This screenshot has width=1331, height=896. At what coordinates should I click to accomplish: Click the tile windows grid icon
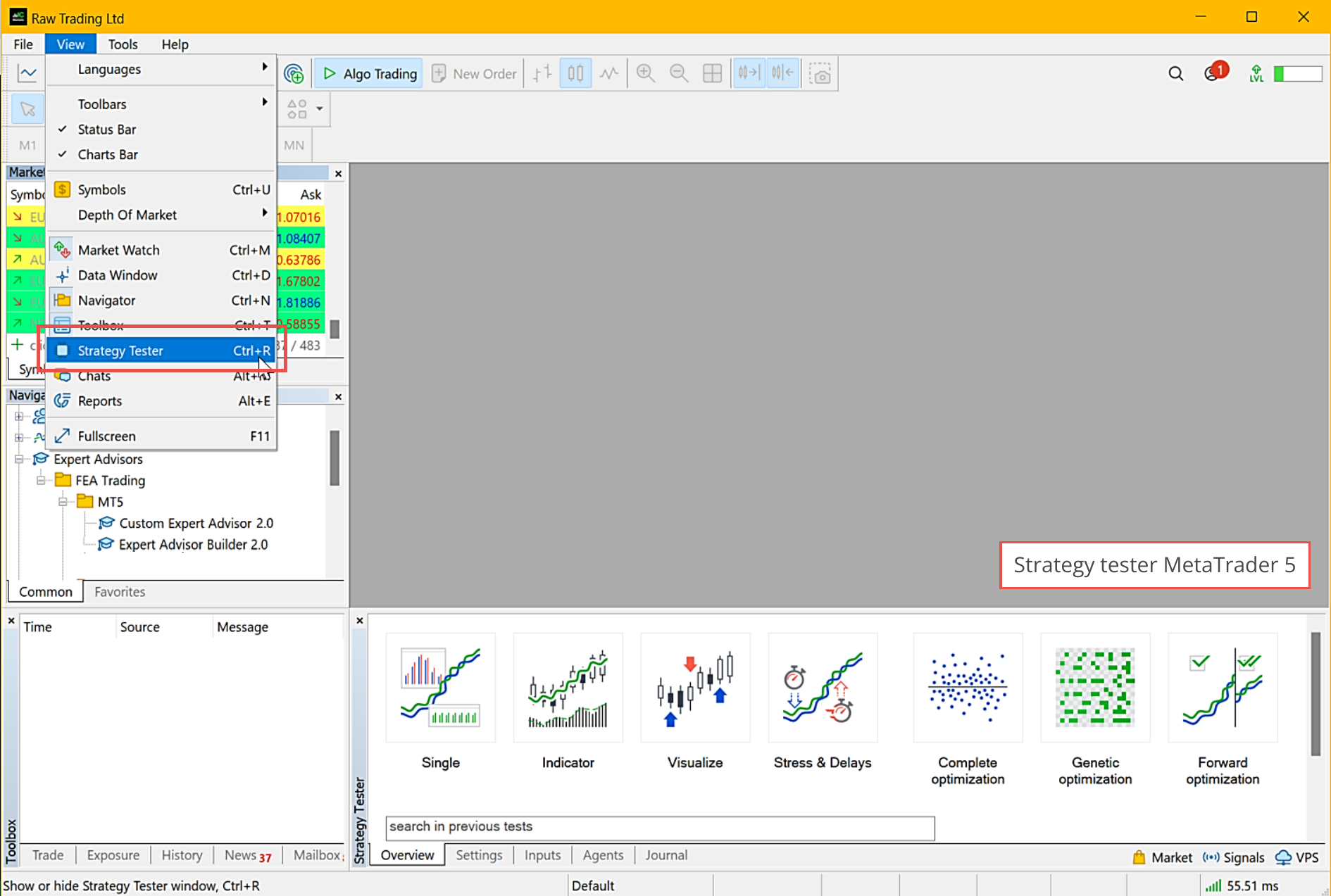pos(712,73)
